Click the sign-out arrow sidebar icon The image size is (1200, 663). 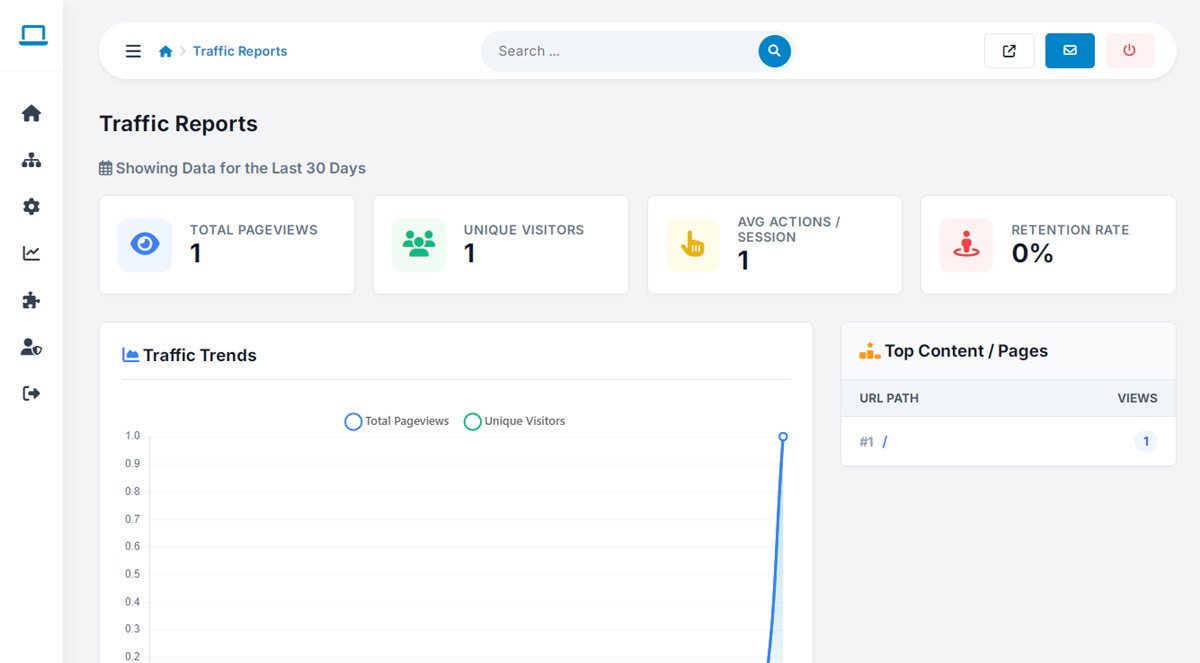(32, 393)
